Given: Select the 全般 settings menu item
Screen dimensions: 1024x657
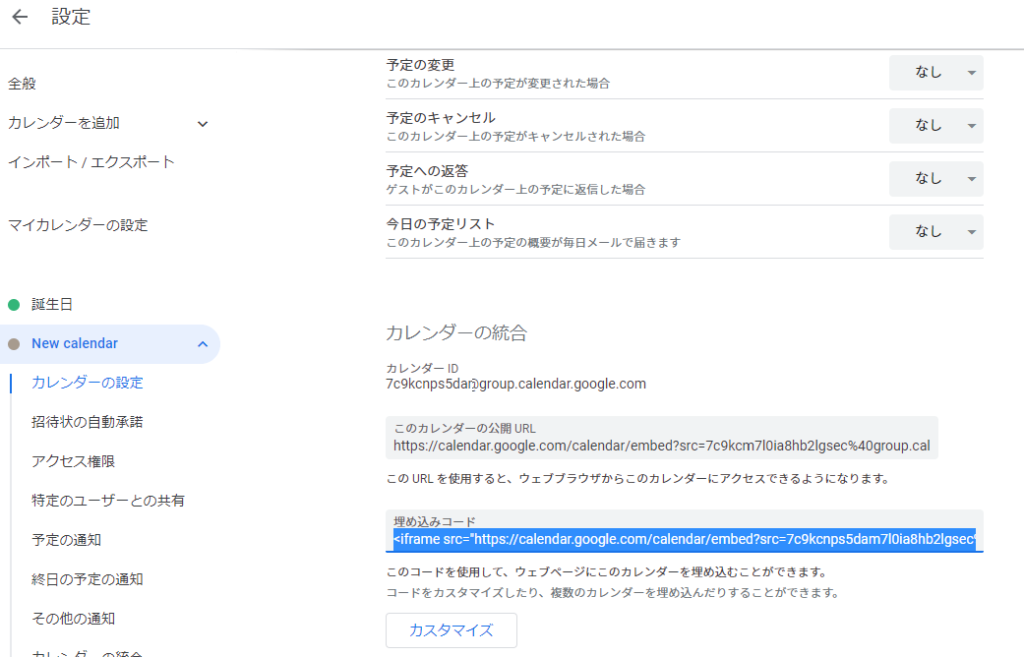Looking at the screenshot, I should click(22, 84).
